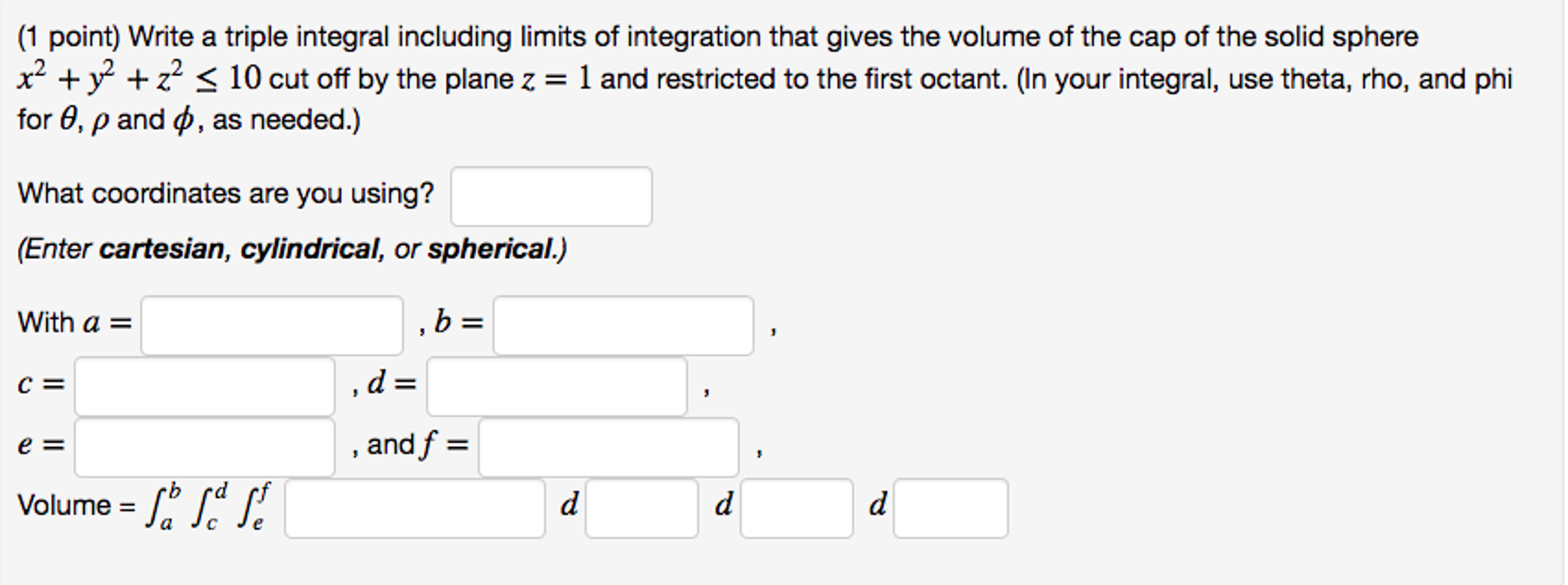The width and height of the screenshot is (1568, 585).
Task: Click the phrase What coordinates are you using
Action: (226, 193)
